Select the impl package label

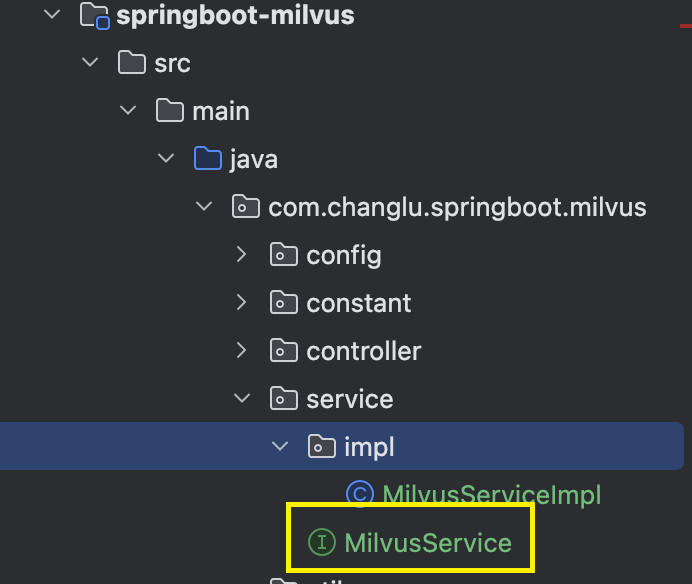coord(369,448)
